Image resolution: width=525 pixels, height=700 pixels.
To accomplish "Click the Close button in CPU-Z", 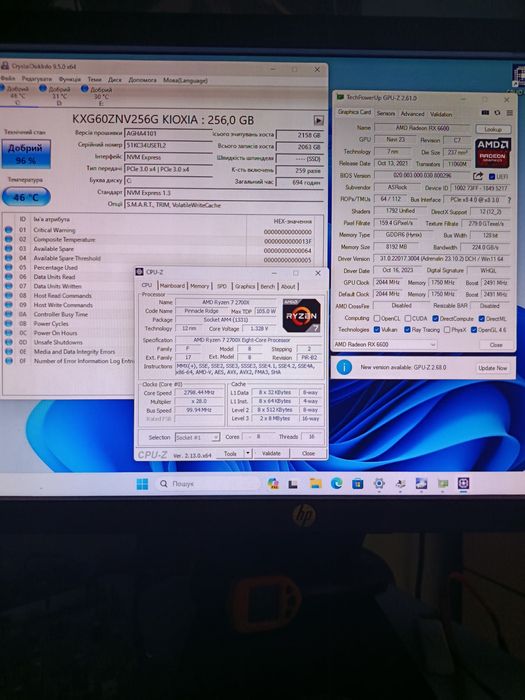I will pos(308,453).
